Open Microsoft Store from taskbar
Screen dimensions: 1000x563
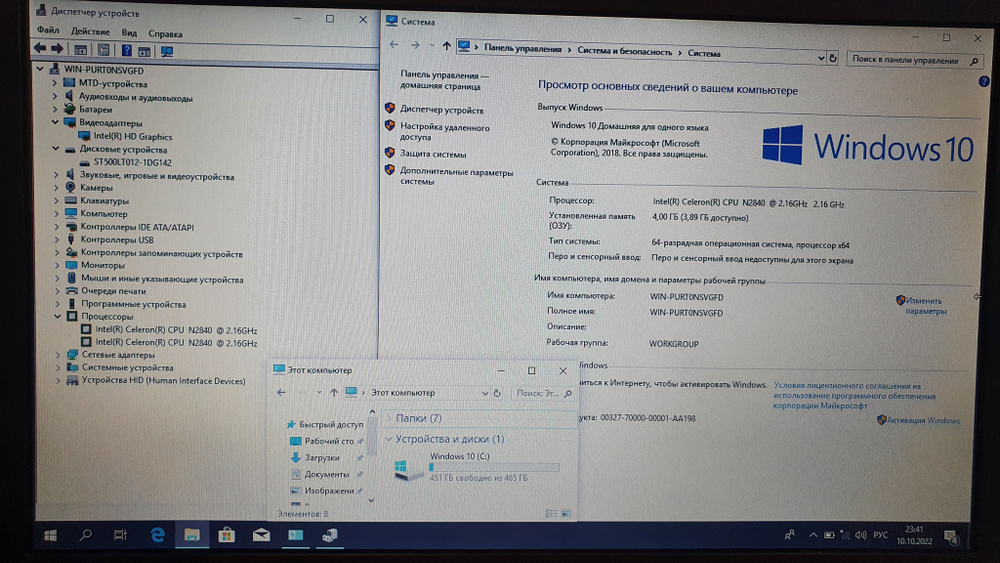coord(226,535)
